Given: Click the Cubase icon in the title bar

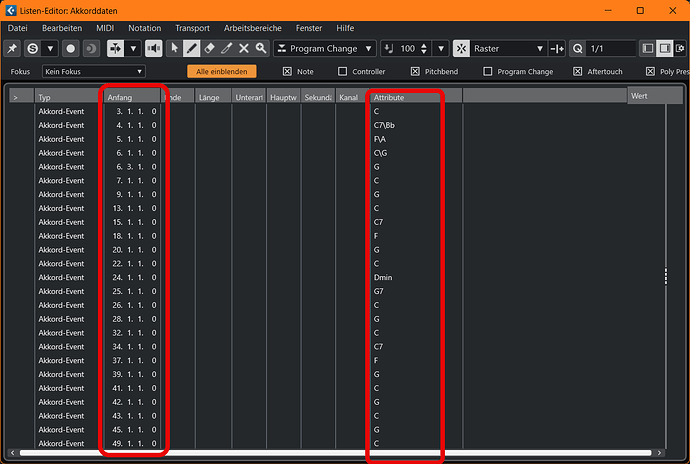Looking at the screenshot, I should (x=11, y=10).
